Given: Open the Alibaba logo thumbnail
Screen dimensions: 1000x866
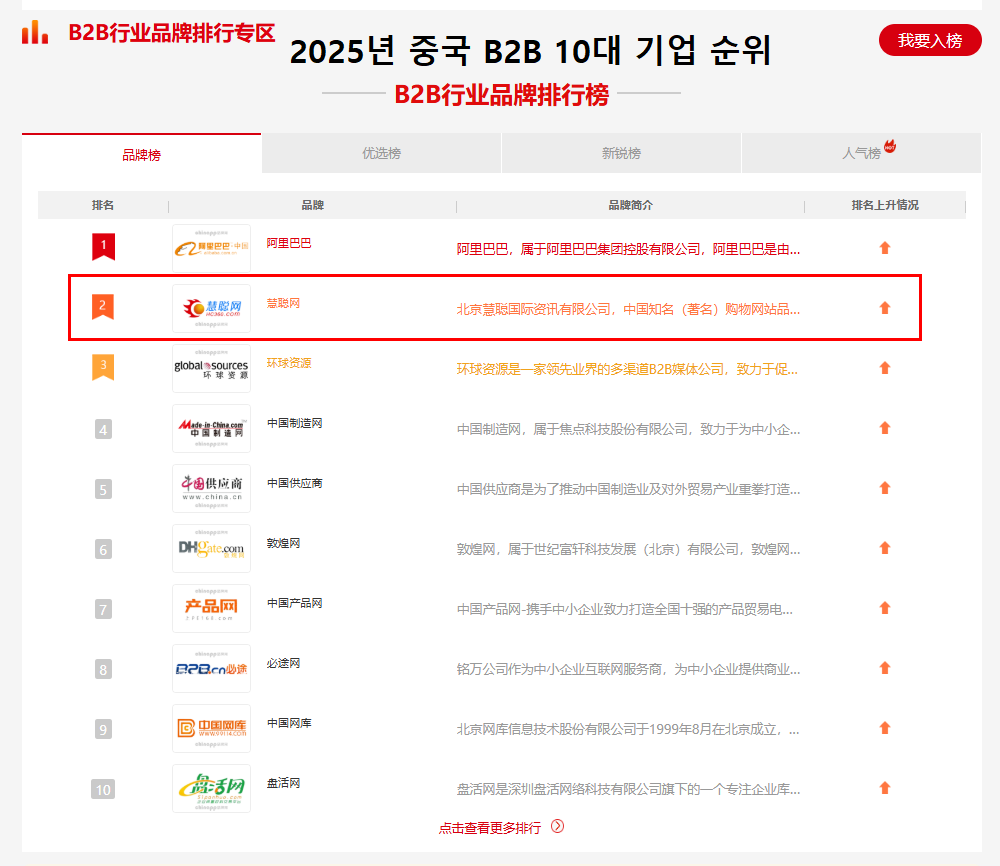Looking at the screenshot, I should click(x=211, y=248).
